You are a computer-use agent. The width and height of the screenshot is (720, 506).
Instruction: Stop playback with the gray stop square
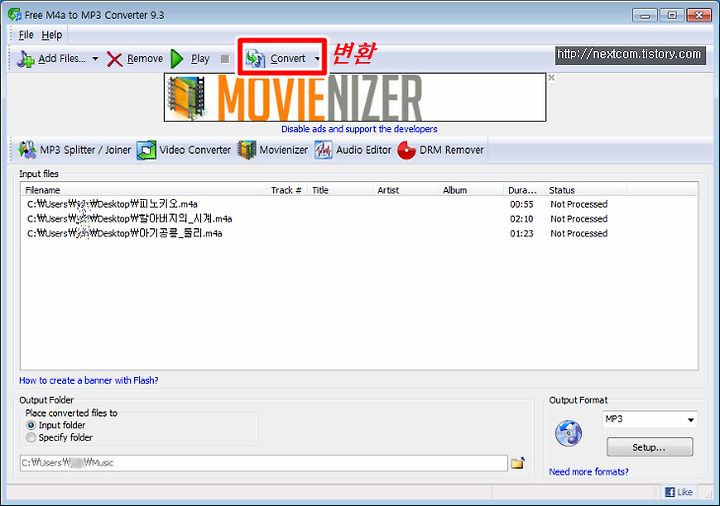[x=225, y=59]
